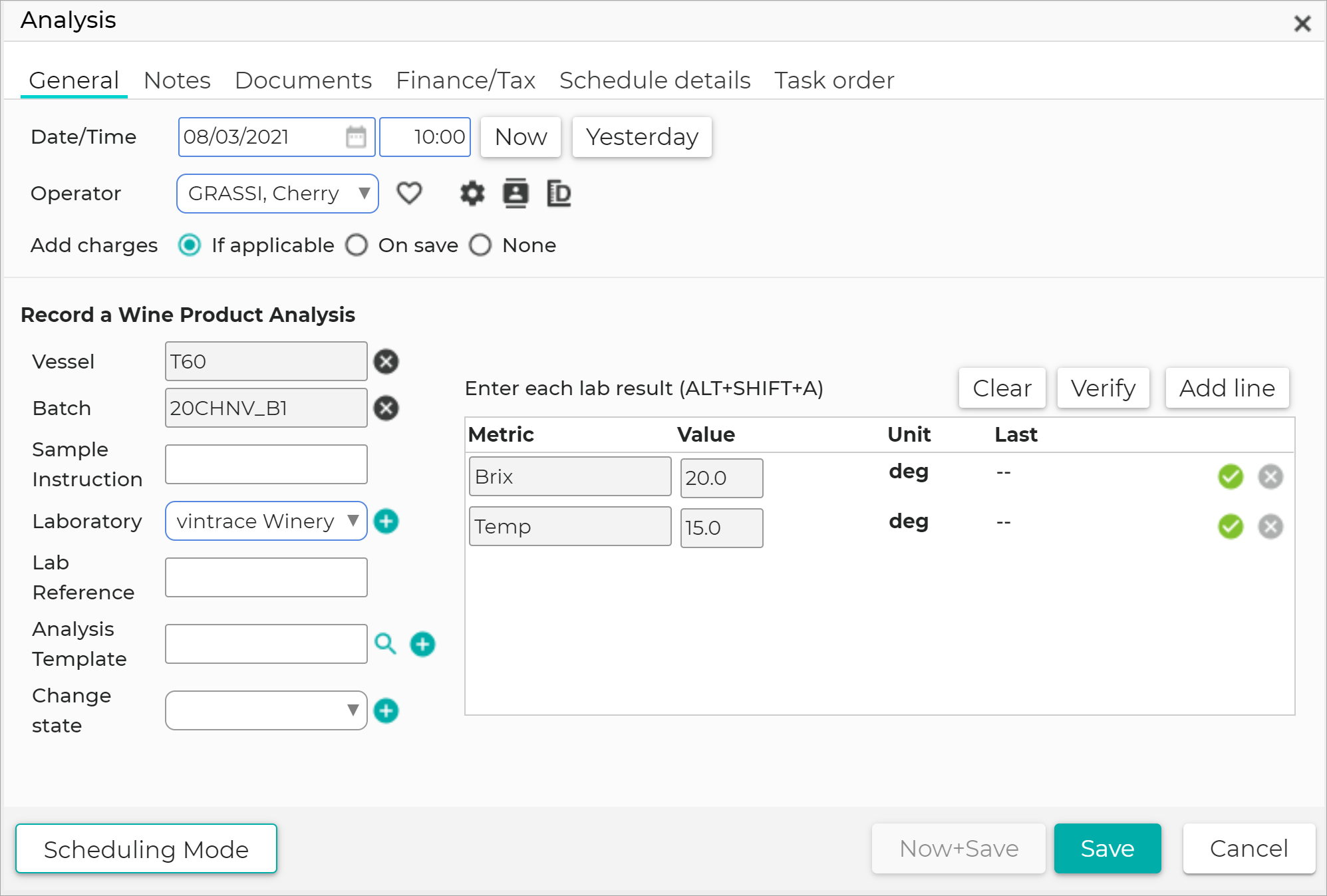Switch to the Schedule details tab
The width and height of the screenshot is (1327, 896).
click(x=655, y=80)
